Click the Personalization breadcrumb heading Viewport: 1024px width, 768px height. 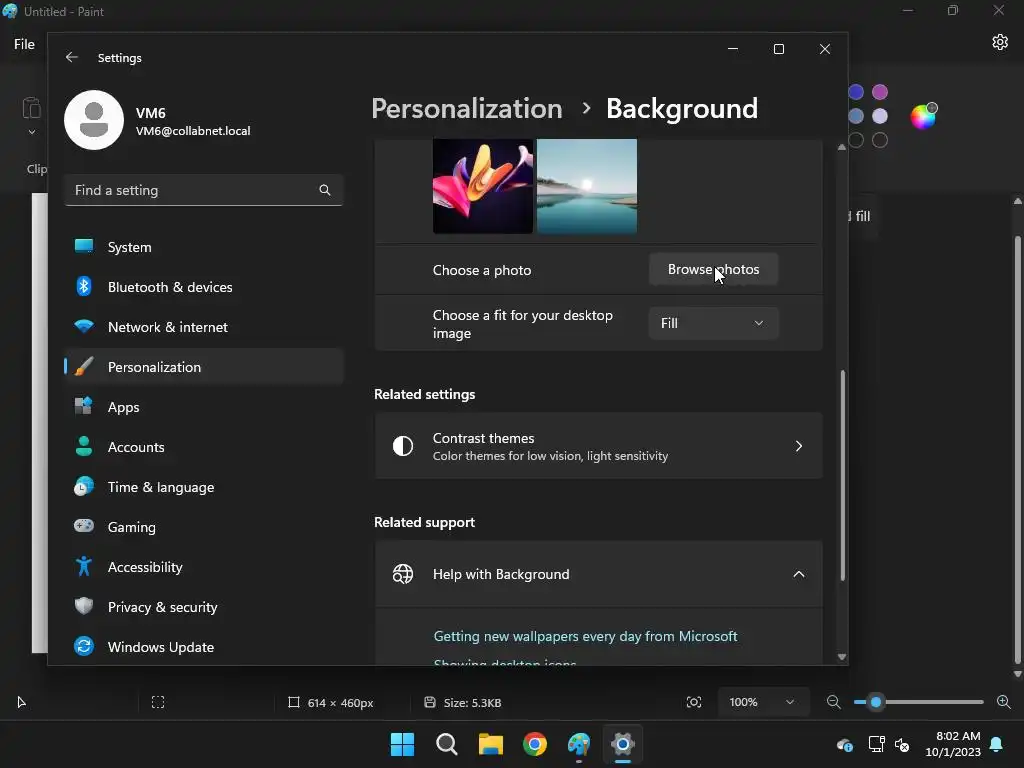pos(467,108)
